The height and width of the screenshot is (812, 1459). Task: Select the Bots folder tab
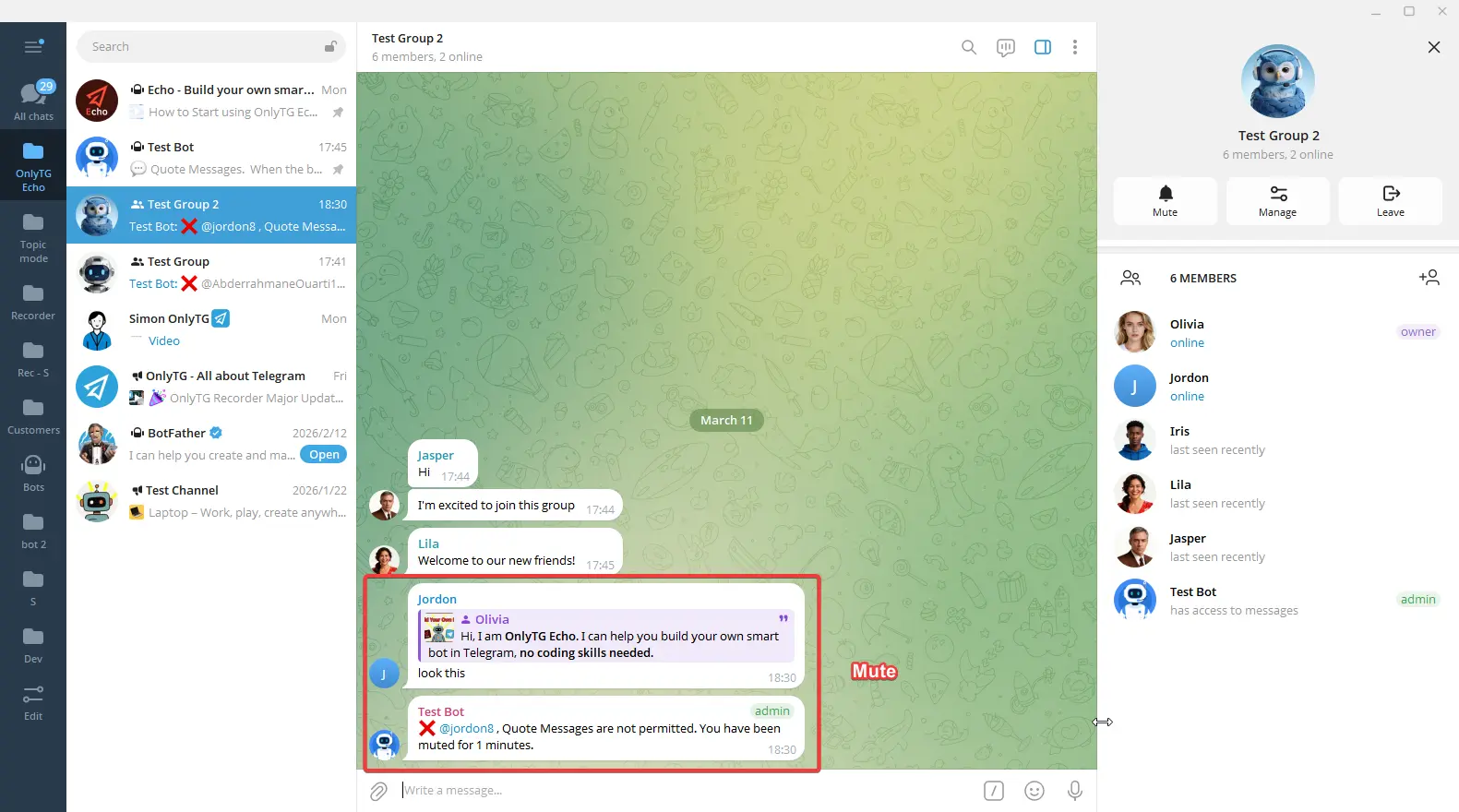(33, 473)
